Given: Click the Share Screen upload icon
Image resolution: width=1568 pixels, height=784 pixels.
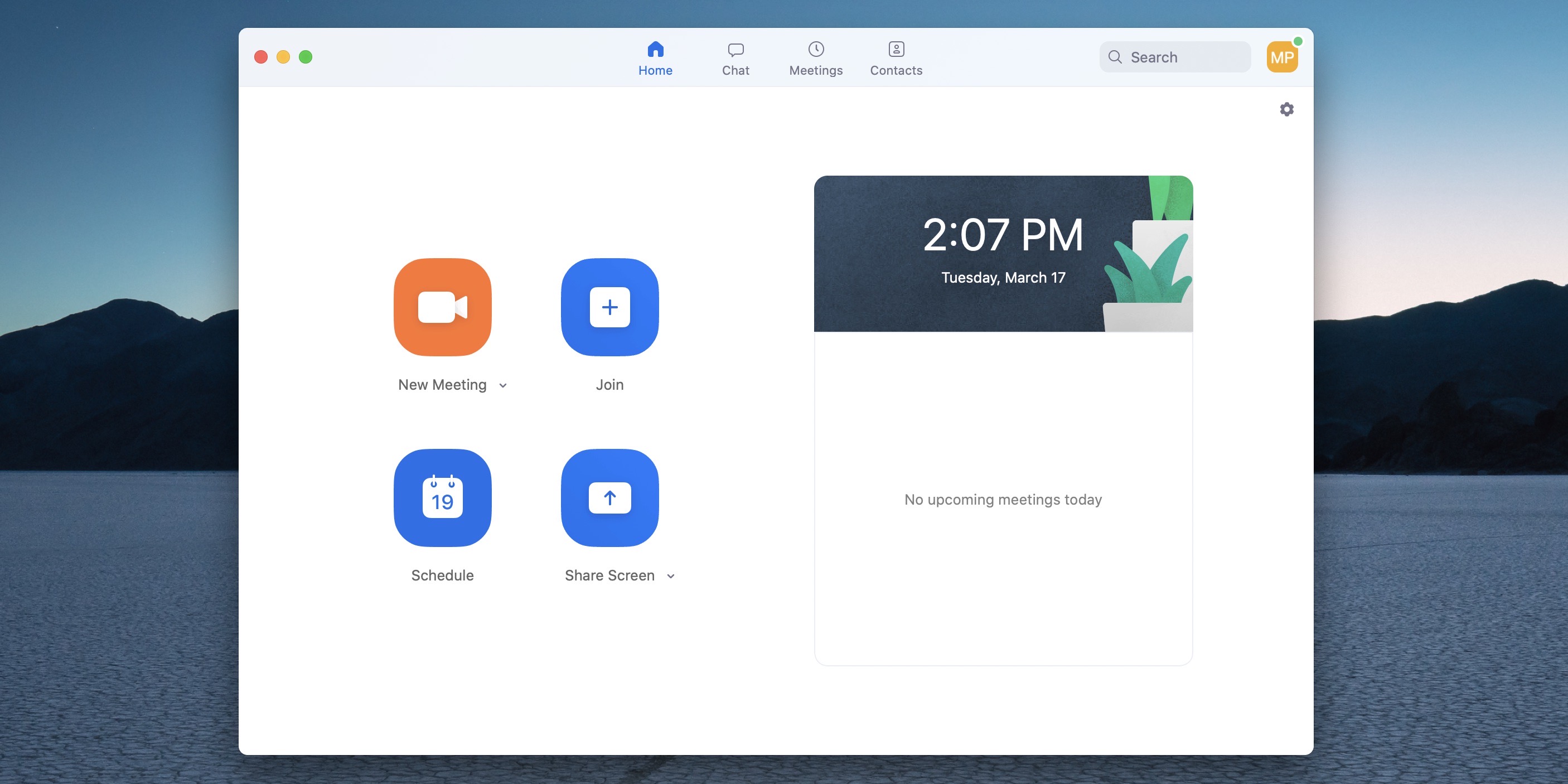Looking at the screenshot, I should pyautogui.click(x=609, y=497).
